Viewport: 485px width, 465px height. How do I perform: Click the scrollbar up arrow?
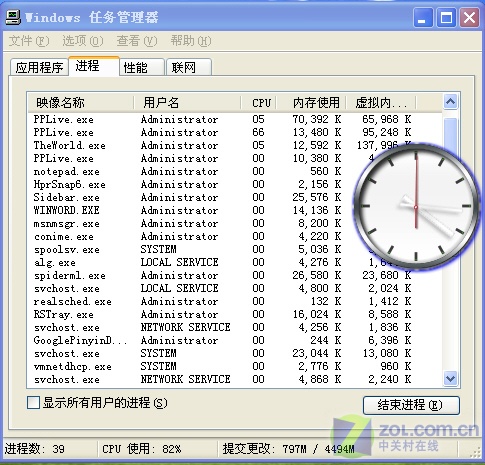coord(451,101)
